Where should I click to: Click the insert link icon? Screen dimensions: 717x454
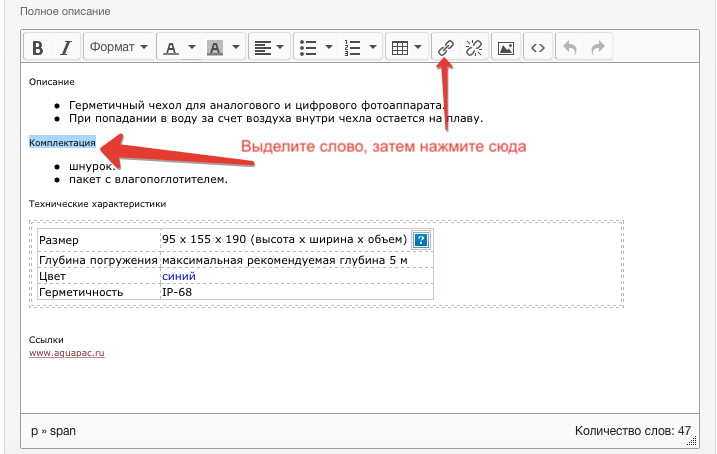click(x=447, y=47)
